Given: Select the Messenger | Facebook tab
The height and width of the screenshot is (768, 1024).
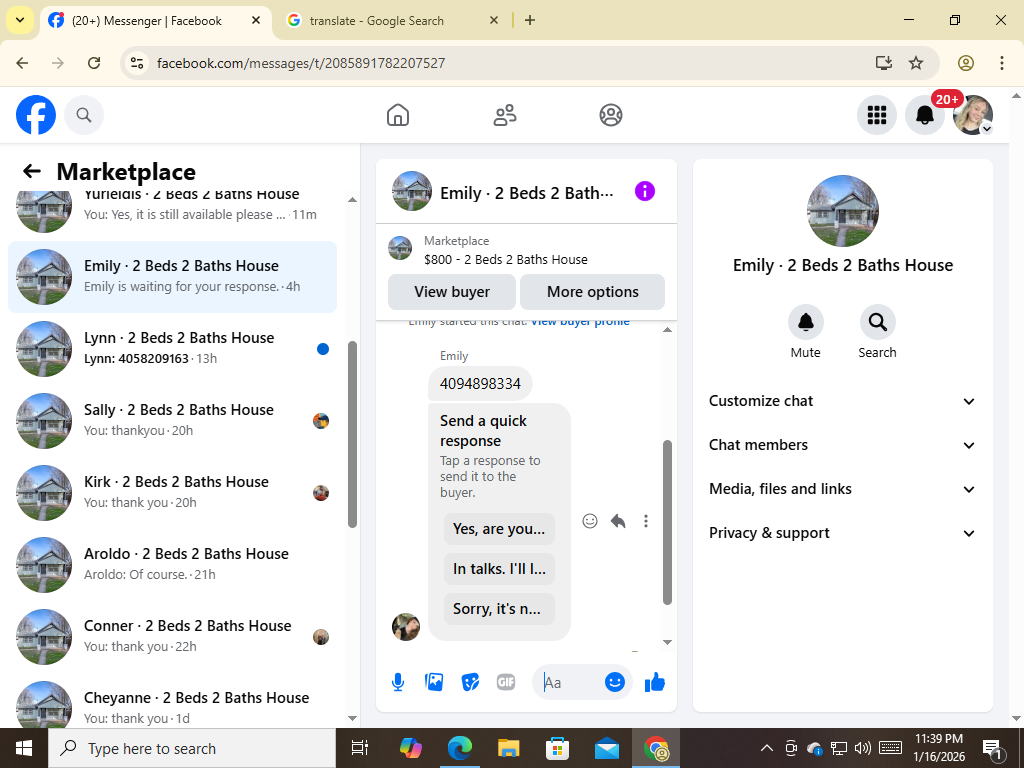Looking at the screenshot, I should point(155,21).
